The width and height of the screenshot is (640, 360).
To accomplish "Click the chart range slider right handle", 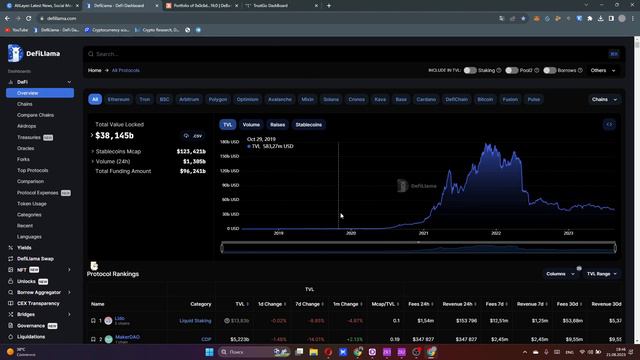I will (x=615, y=247).
